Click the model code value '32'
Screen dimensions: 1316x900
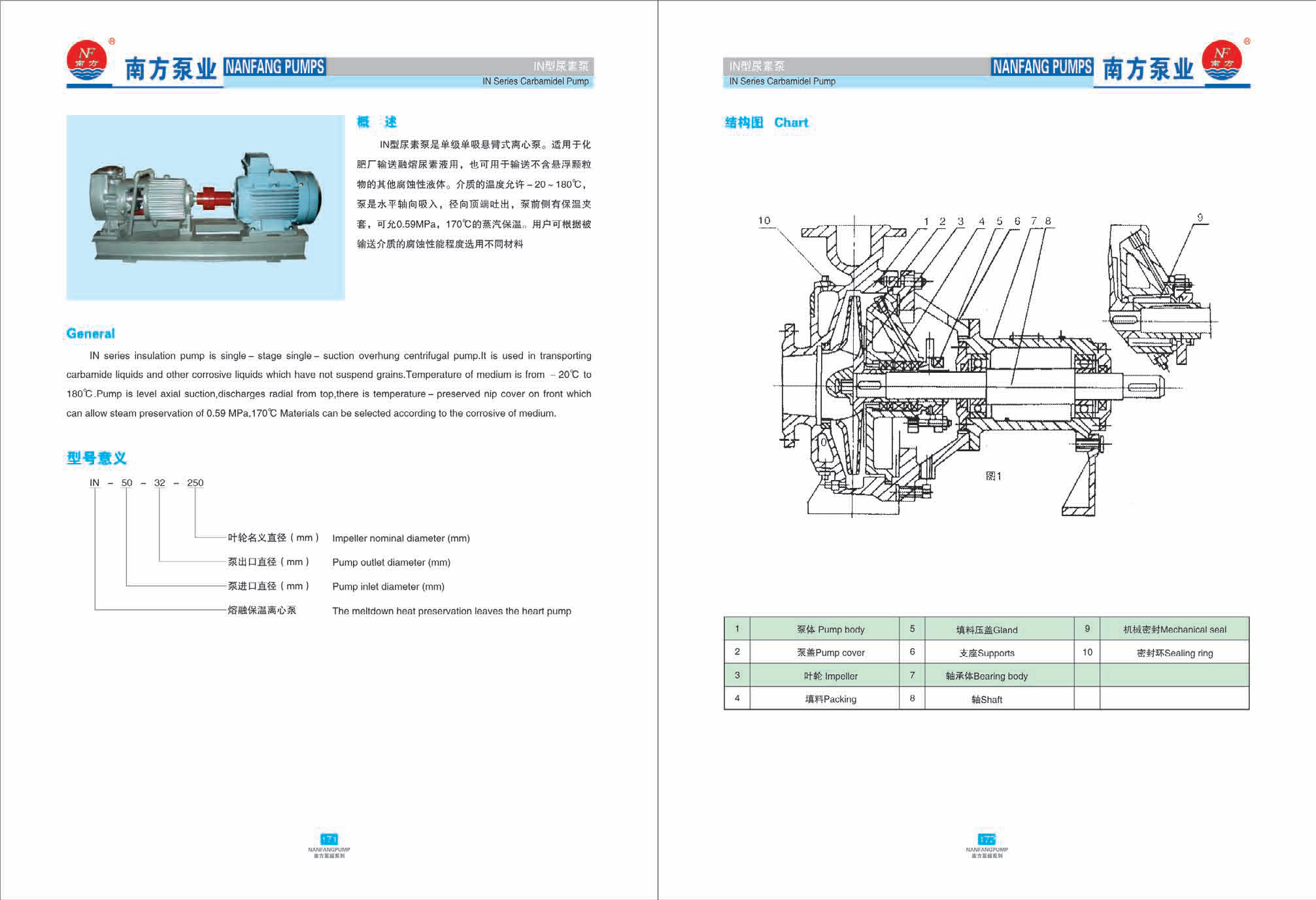(160, 483)
